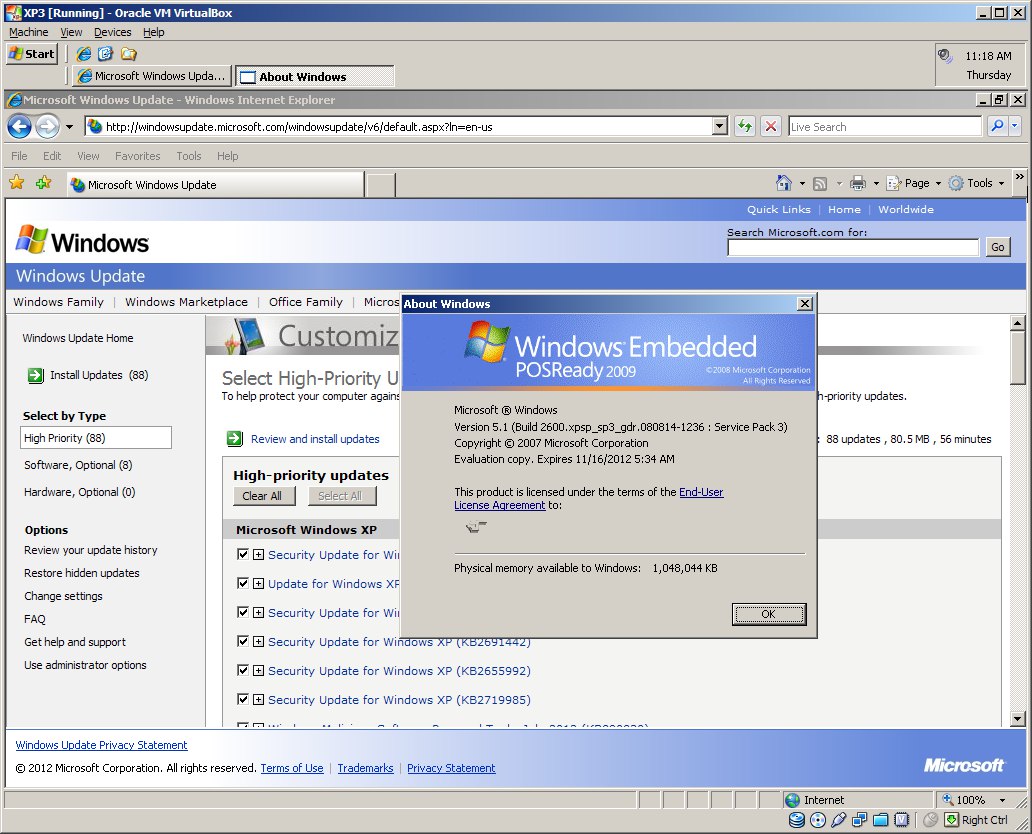Click green arrow beside Review and install updates
Screen dimensions: 1032x834
coord(234,438)
